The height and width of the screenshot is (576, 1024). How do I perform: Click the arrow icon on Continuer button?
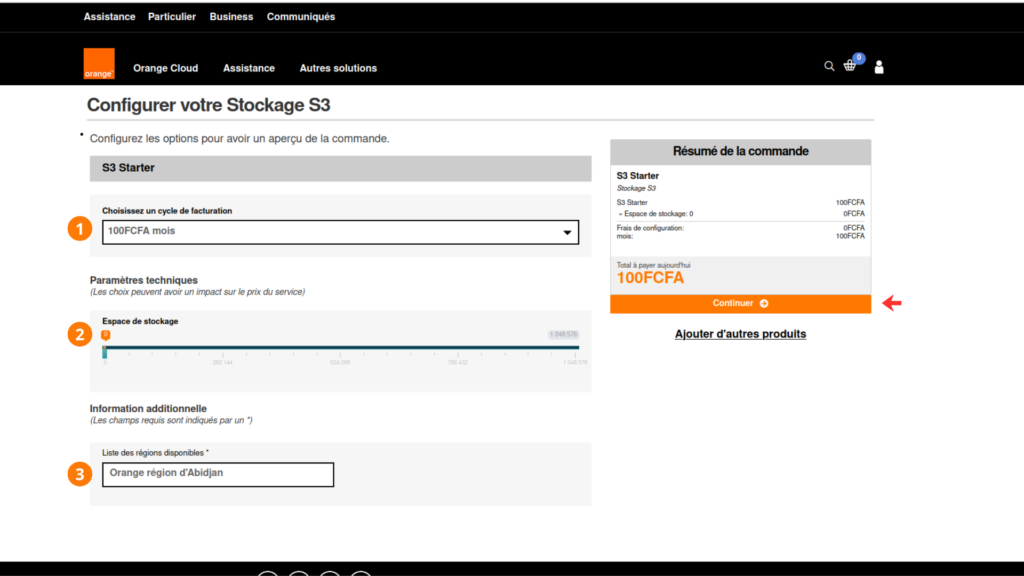[764, 304]
